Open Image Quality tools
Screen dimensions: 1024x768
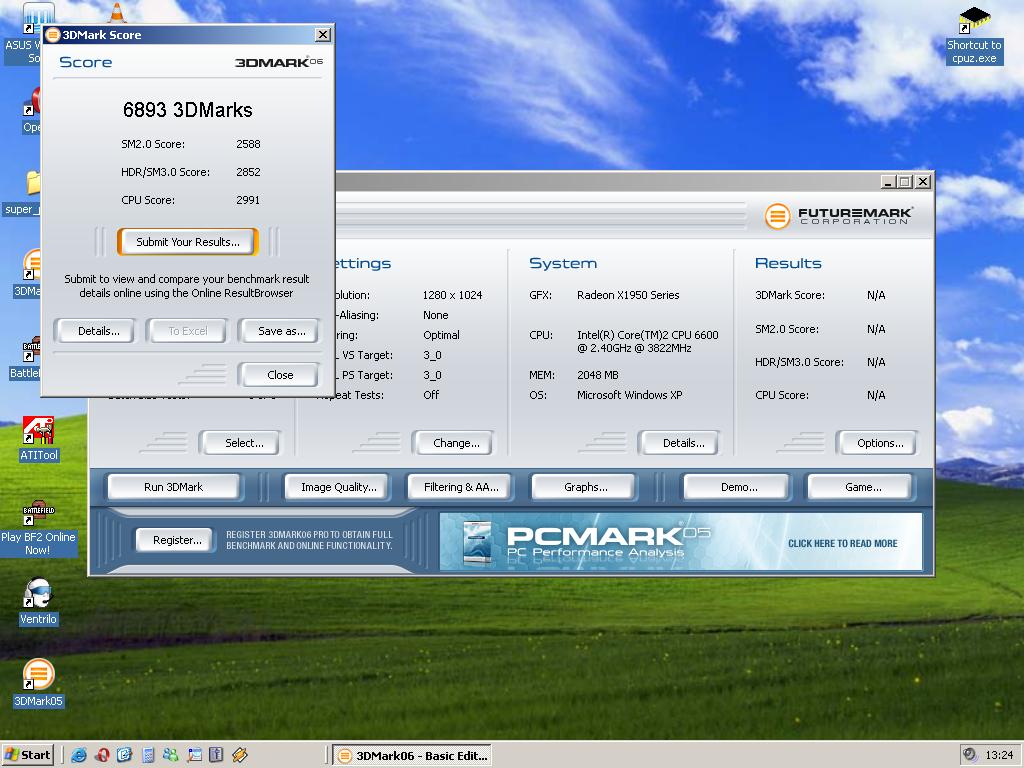point(338,487)
